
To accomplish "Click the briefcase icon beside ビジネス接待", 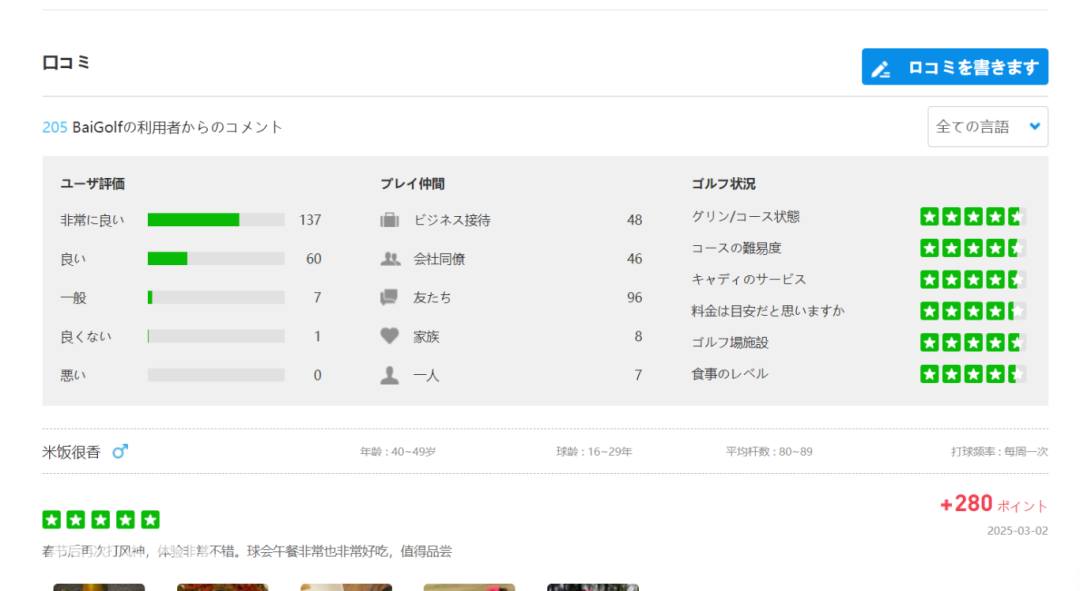I will click(x=389, y=220).
